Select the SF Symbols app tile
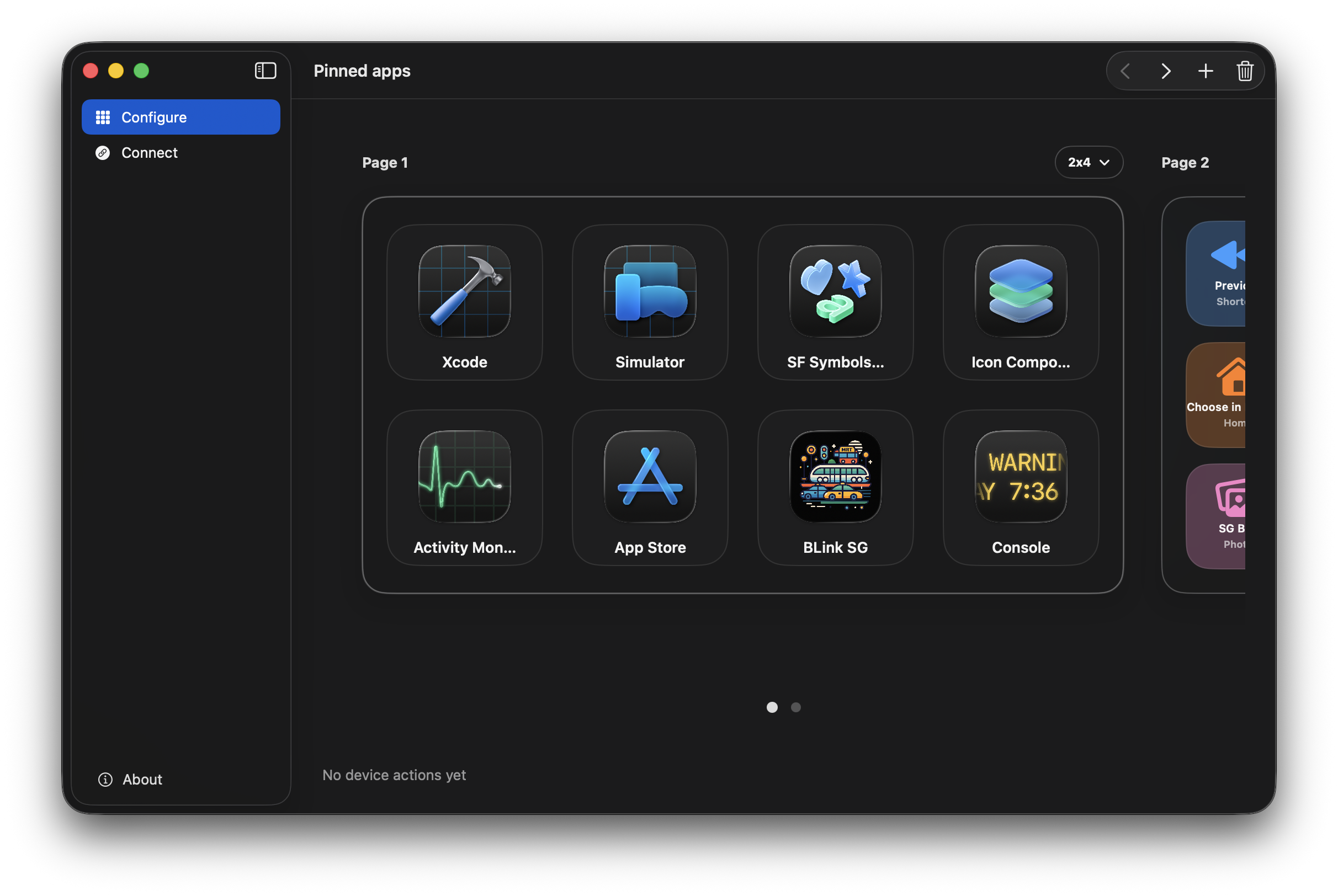The height and width of the screenshot is (896, 1338). coord(835,302)
